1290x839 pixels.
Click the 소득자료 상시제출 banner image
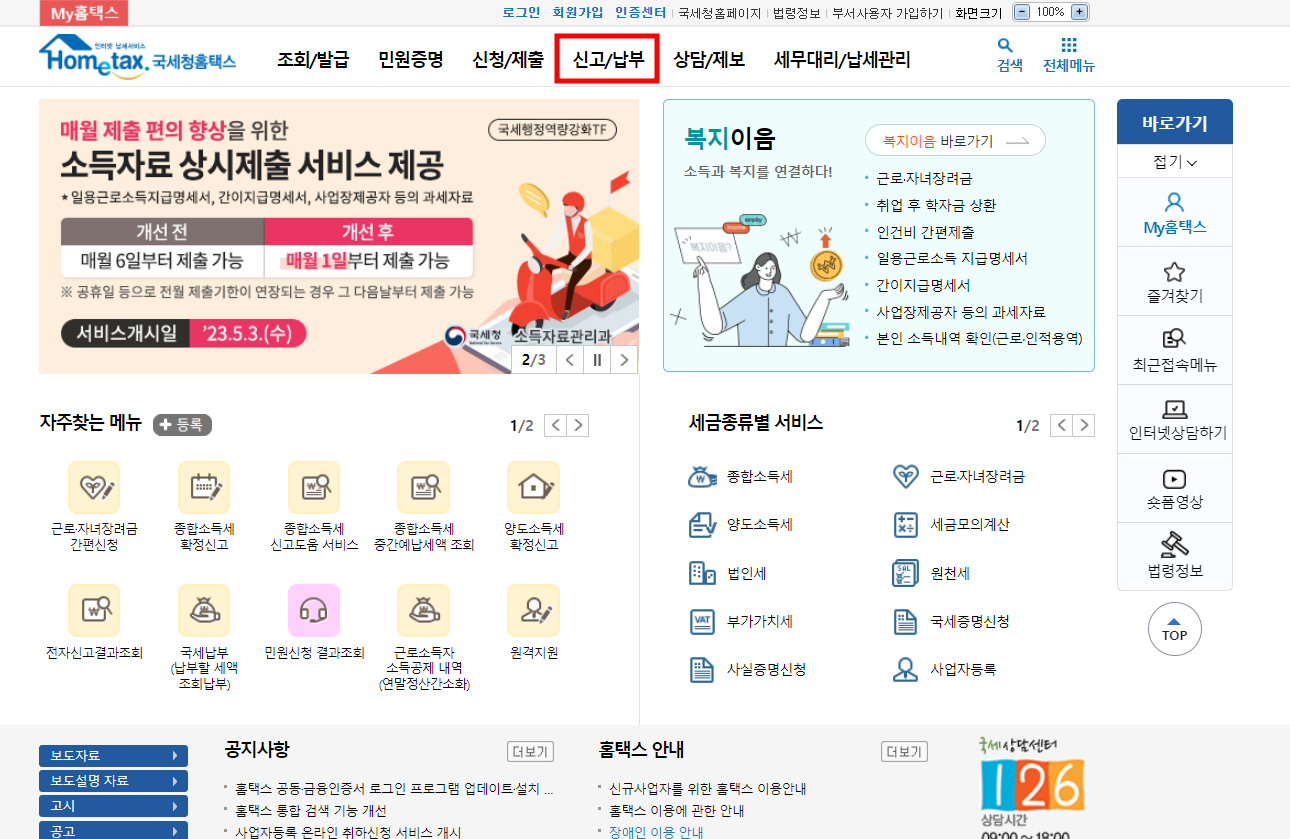click(x=339, y=237)
